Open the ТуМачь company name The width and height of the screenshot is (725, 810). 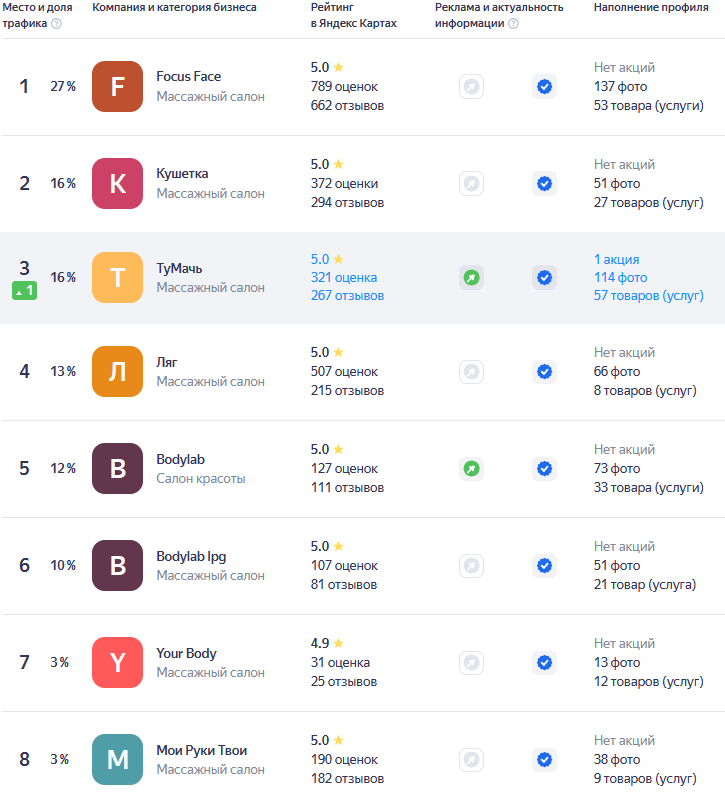179,268
